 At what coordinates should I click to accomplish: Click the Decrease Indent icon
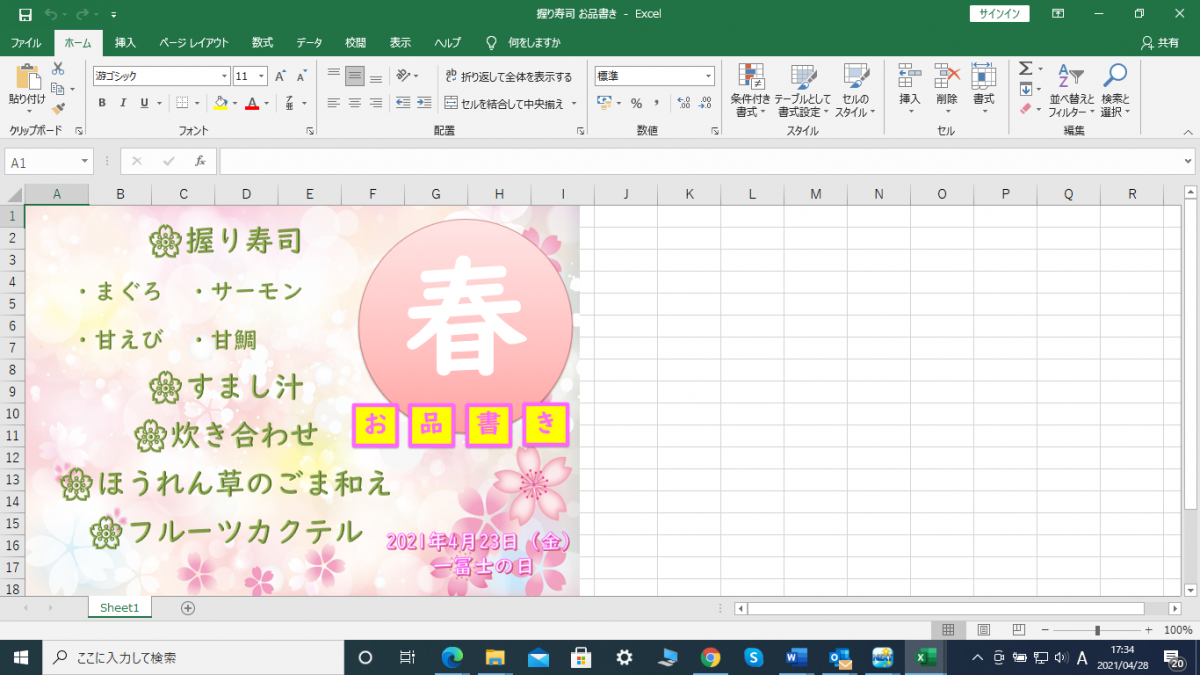point(403,103)
